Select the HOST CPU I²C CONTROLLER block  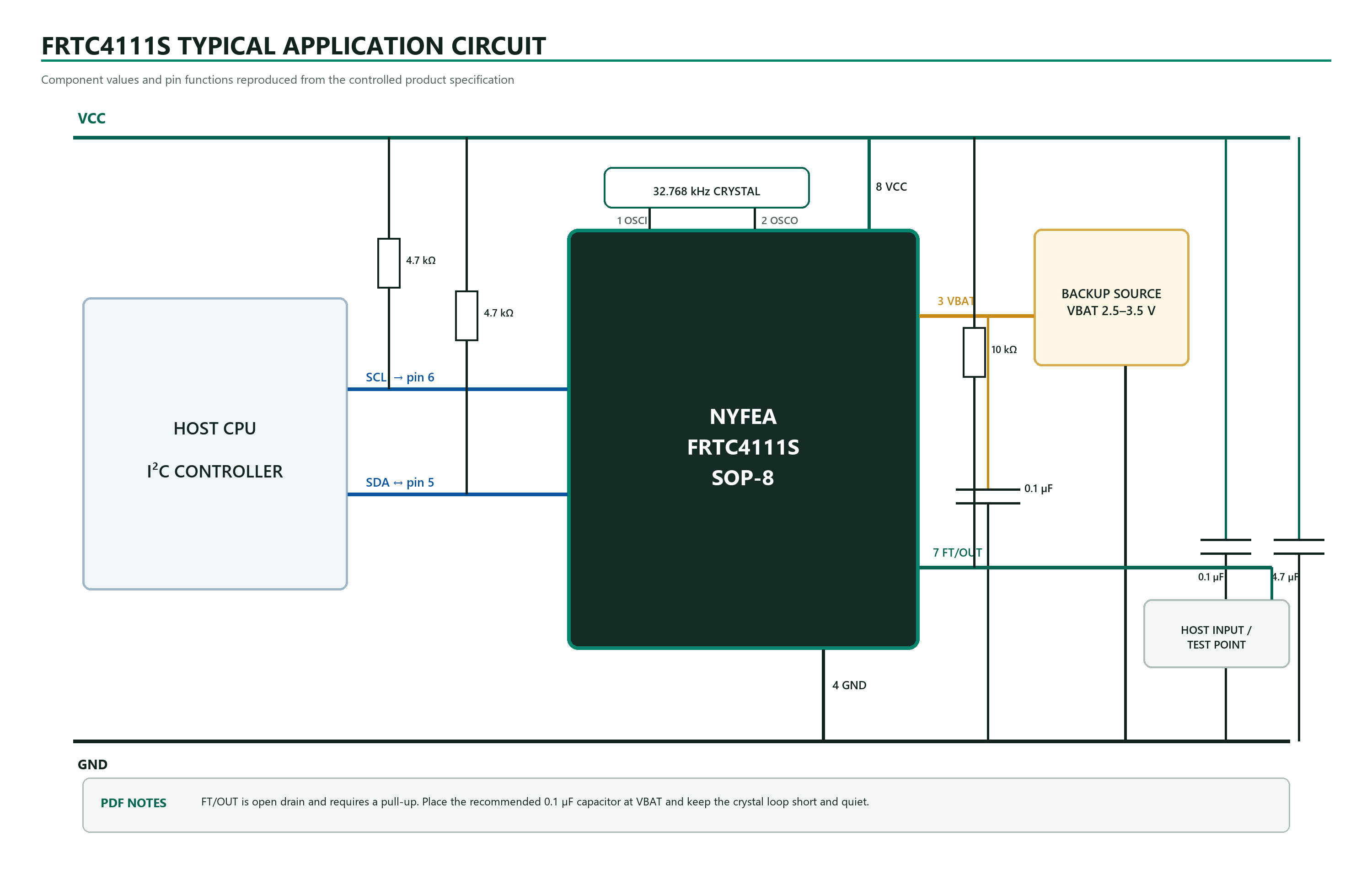[x=215, y=443]
